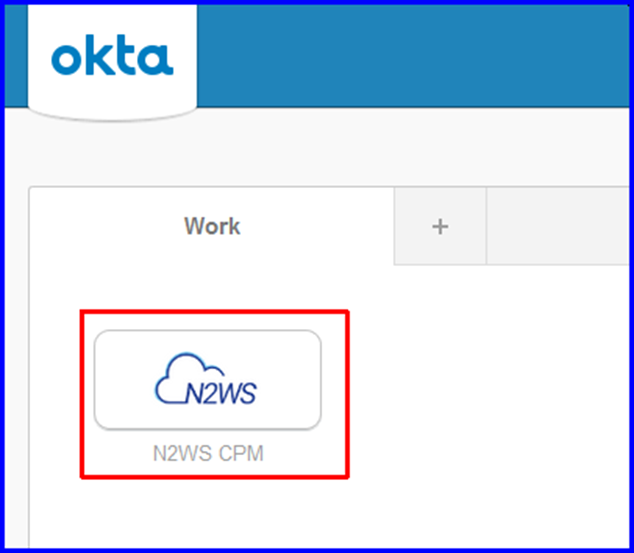Launch the N2WS cloud app tile
The image size is (634, 553).
tap(208, 380)
